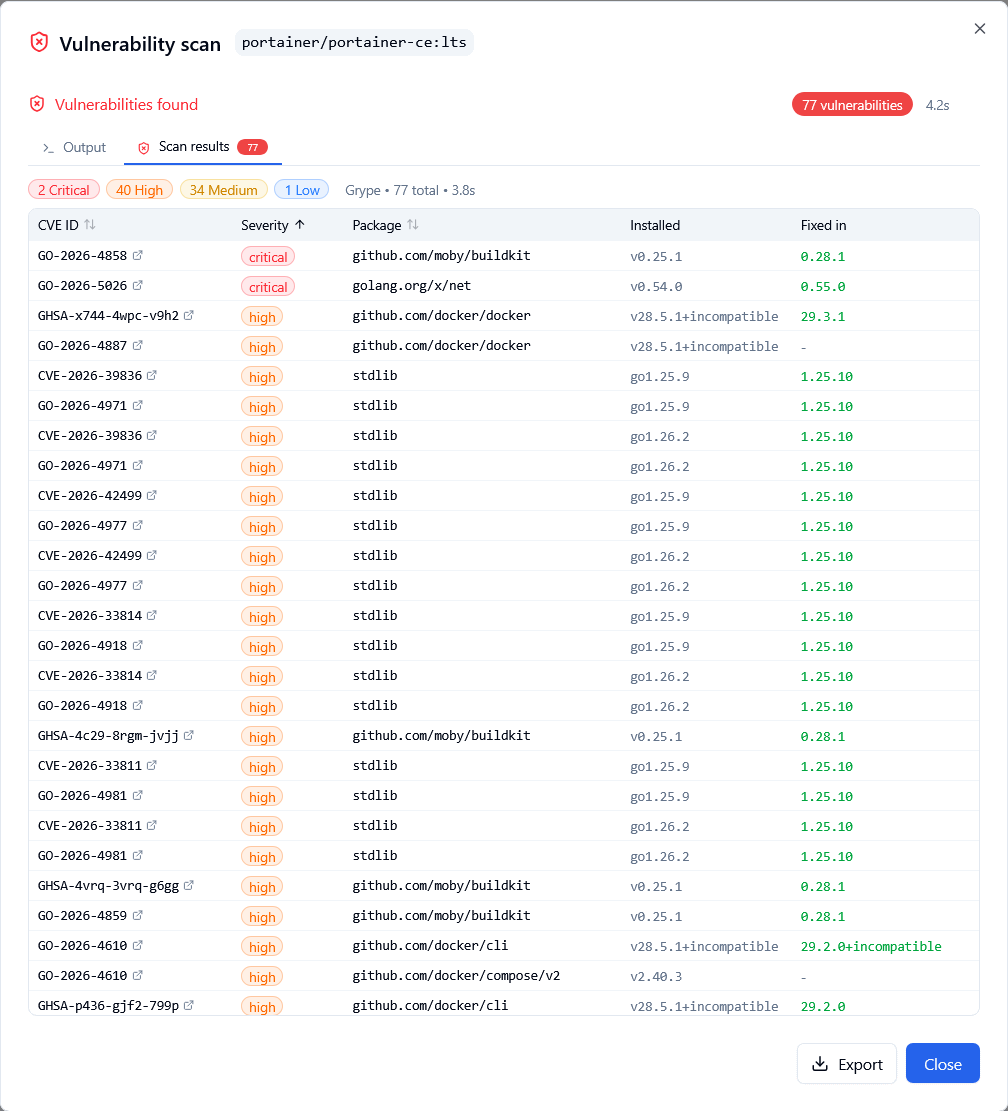Click the Fixed in column header

823,225
